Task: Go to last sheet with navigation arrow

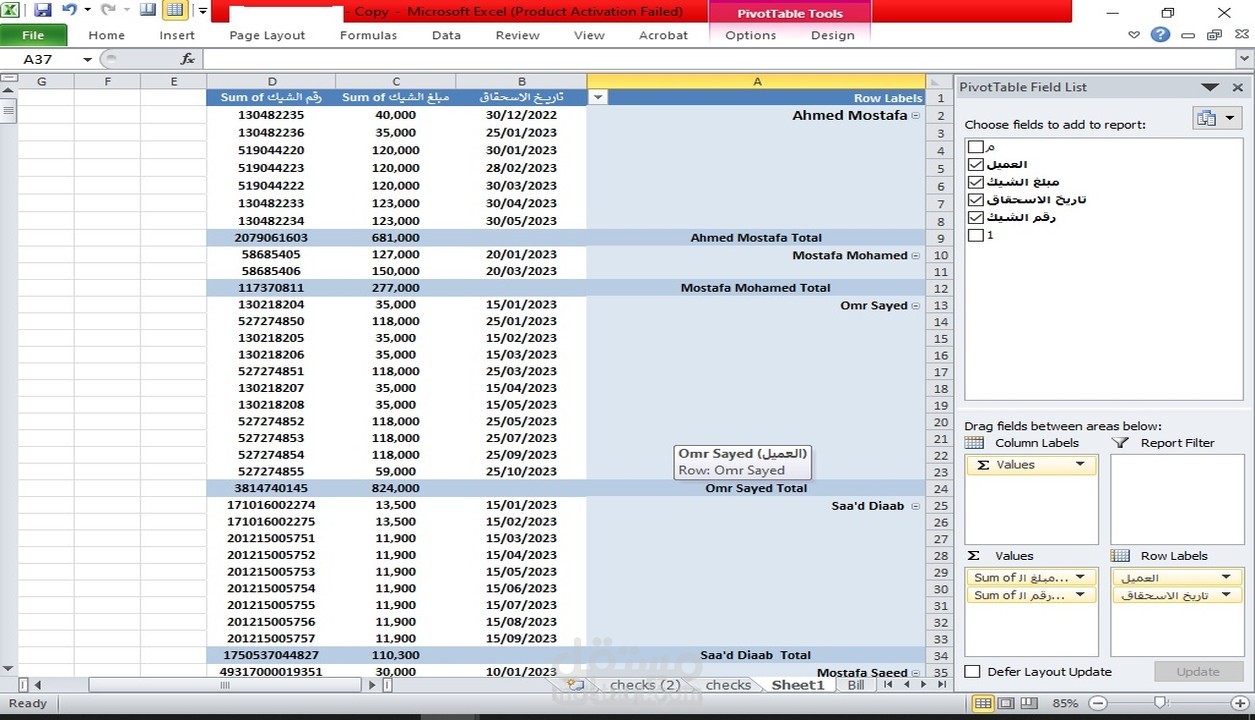Action: tap(941, 685)
